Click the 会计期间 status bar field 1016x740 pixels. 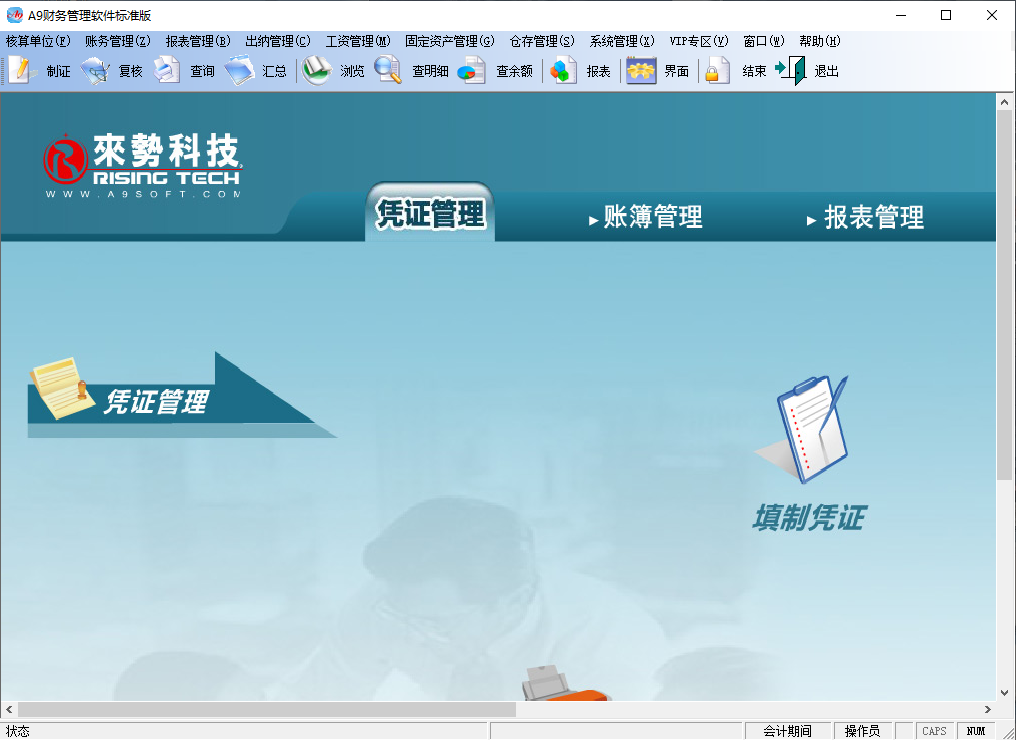[x=787, y=731]
